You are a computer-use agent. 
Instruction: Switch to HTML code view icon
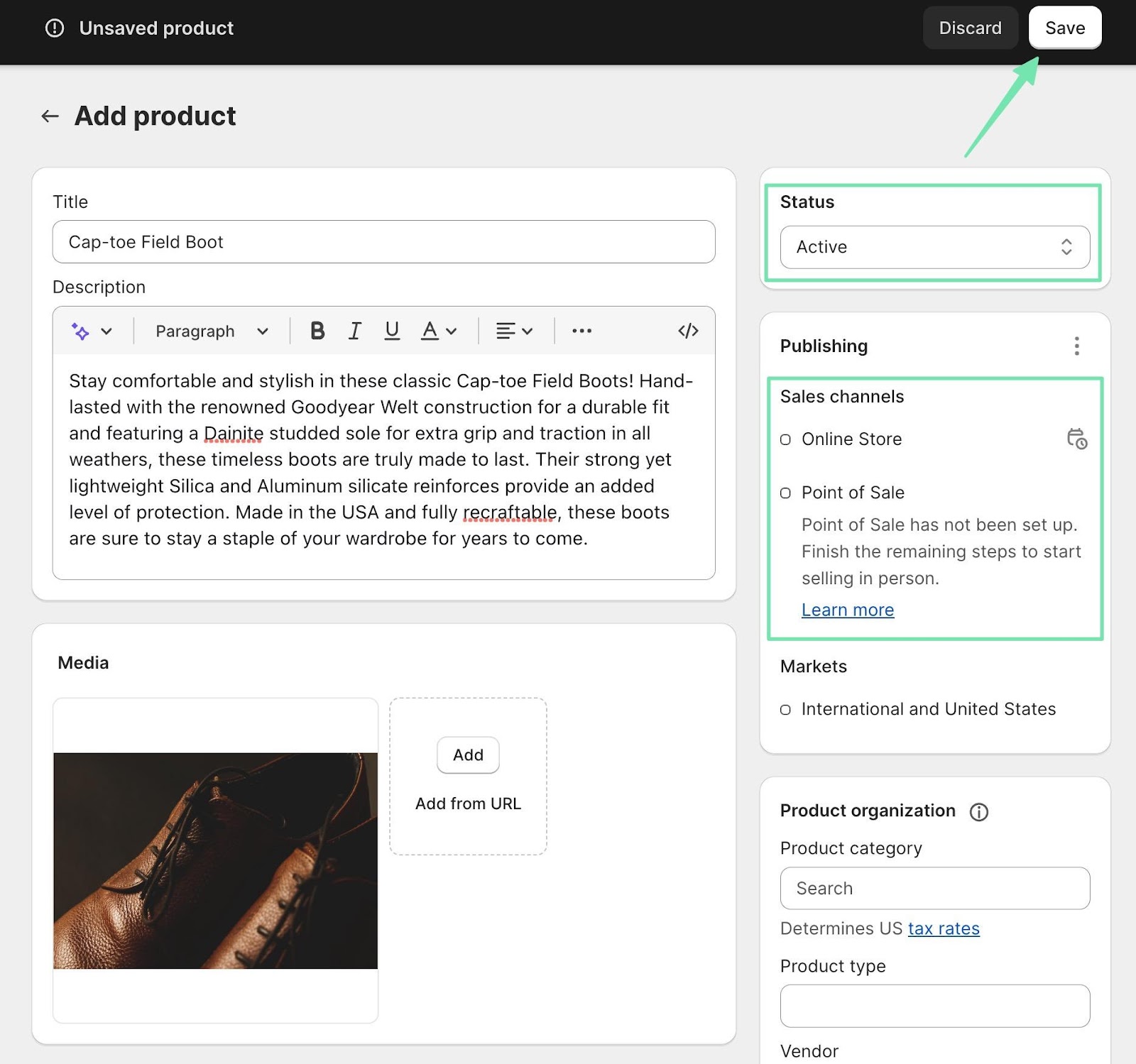[688, 331]
